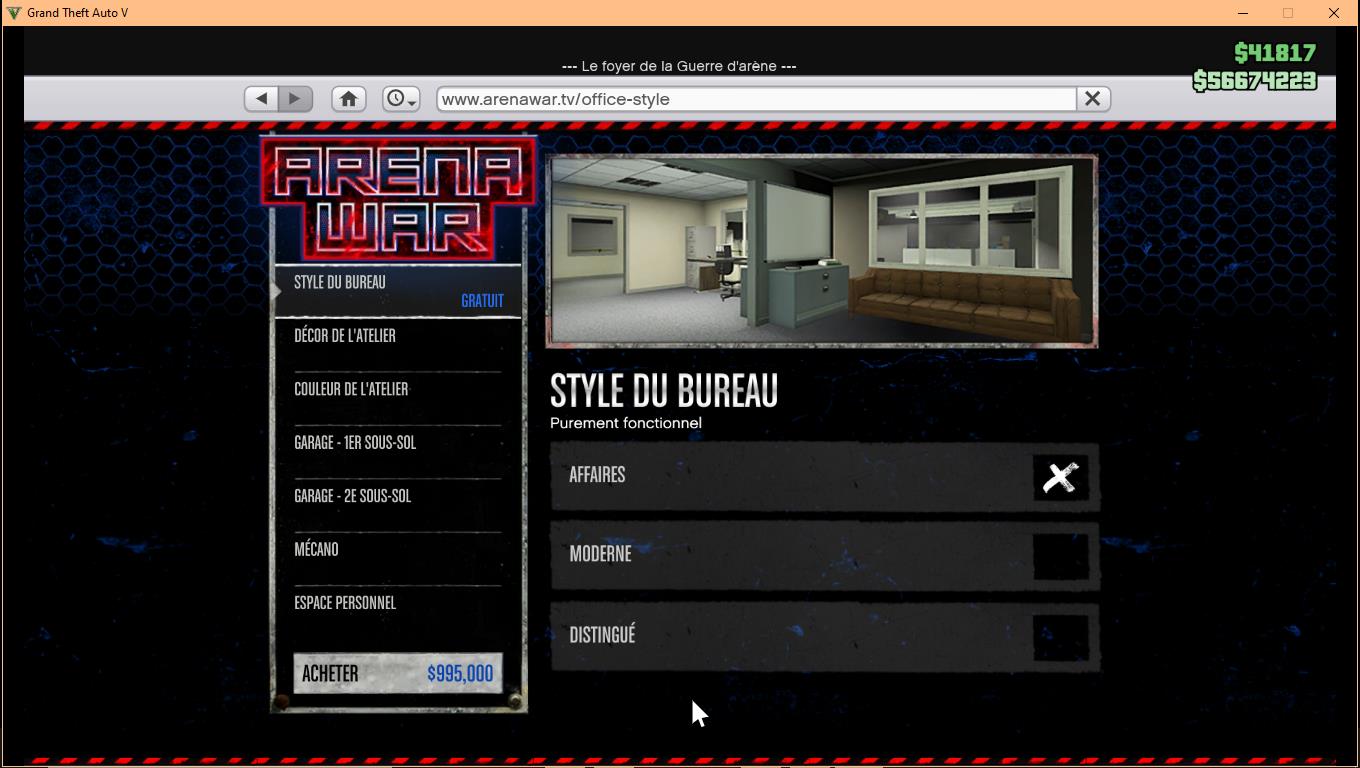Minimize the Grand Theft Auto V window
This screenshot has height=768, width=1360.
pyautogui.click(x=1243, y=13)
